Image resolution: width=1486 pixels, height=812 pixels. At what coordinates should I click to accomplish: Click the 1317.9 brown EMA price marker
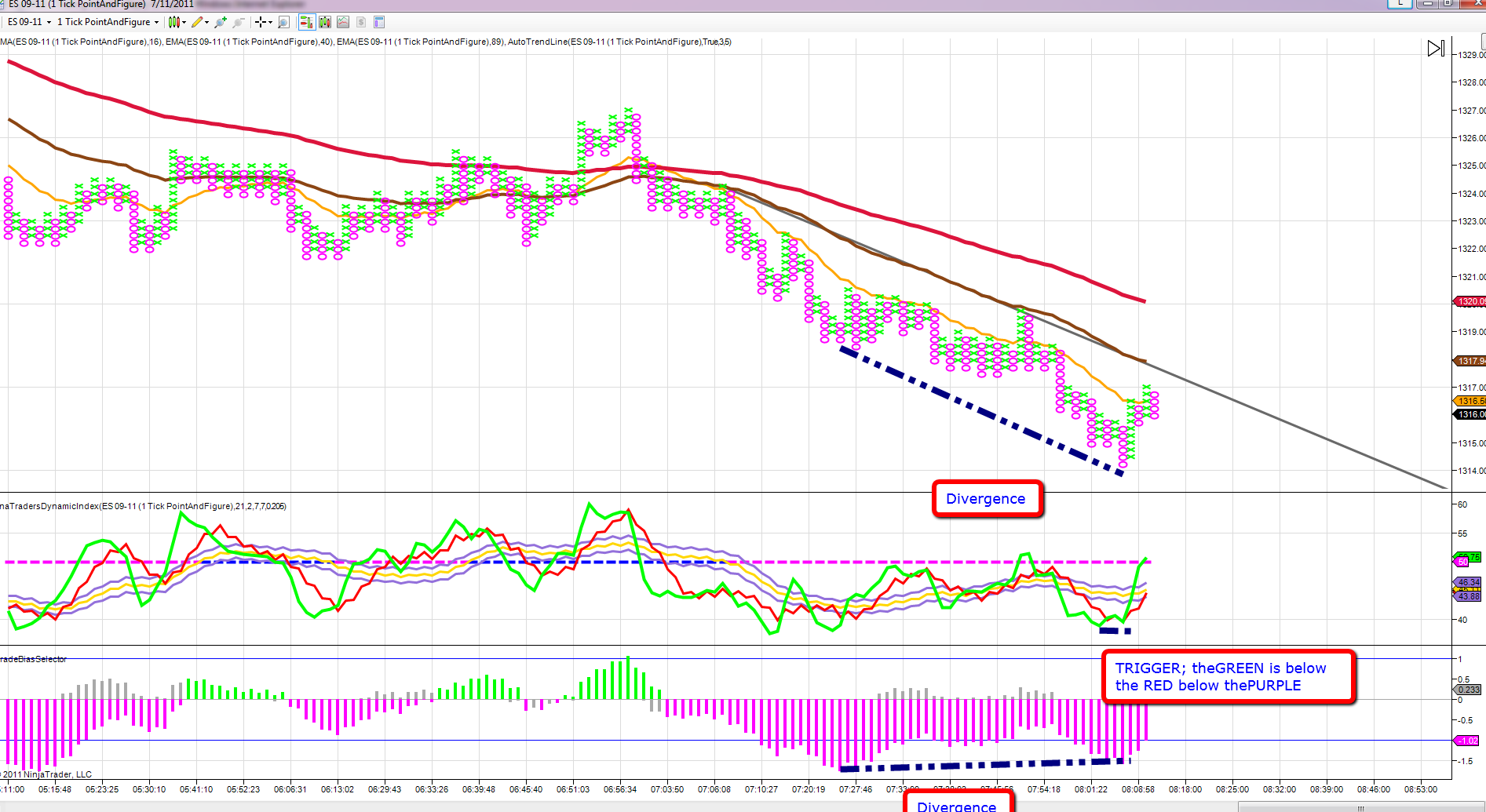[x=1469, y=361]
